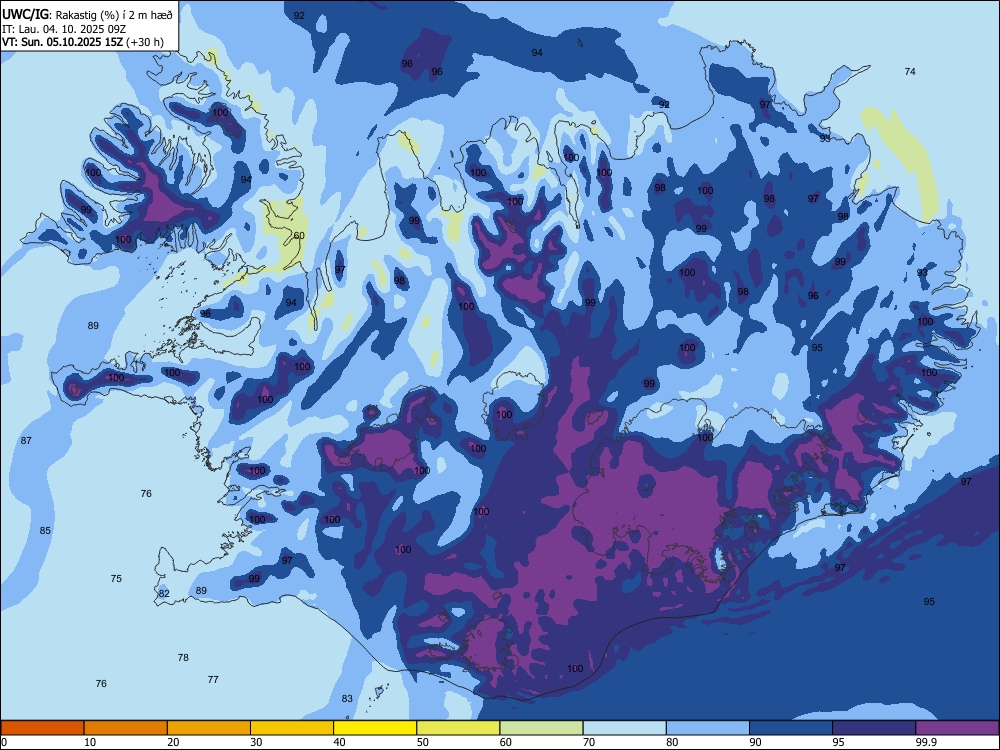Click the "75" humidity value on the map
The height and width of the screenshot is (750, 1000).
click(x=116, y=578)
